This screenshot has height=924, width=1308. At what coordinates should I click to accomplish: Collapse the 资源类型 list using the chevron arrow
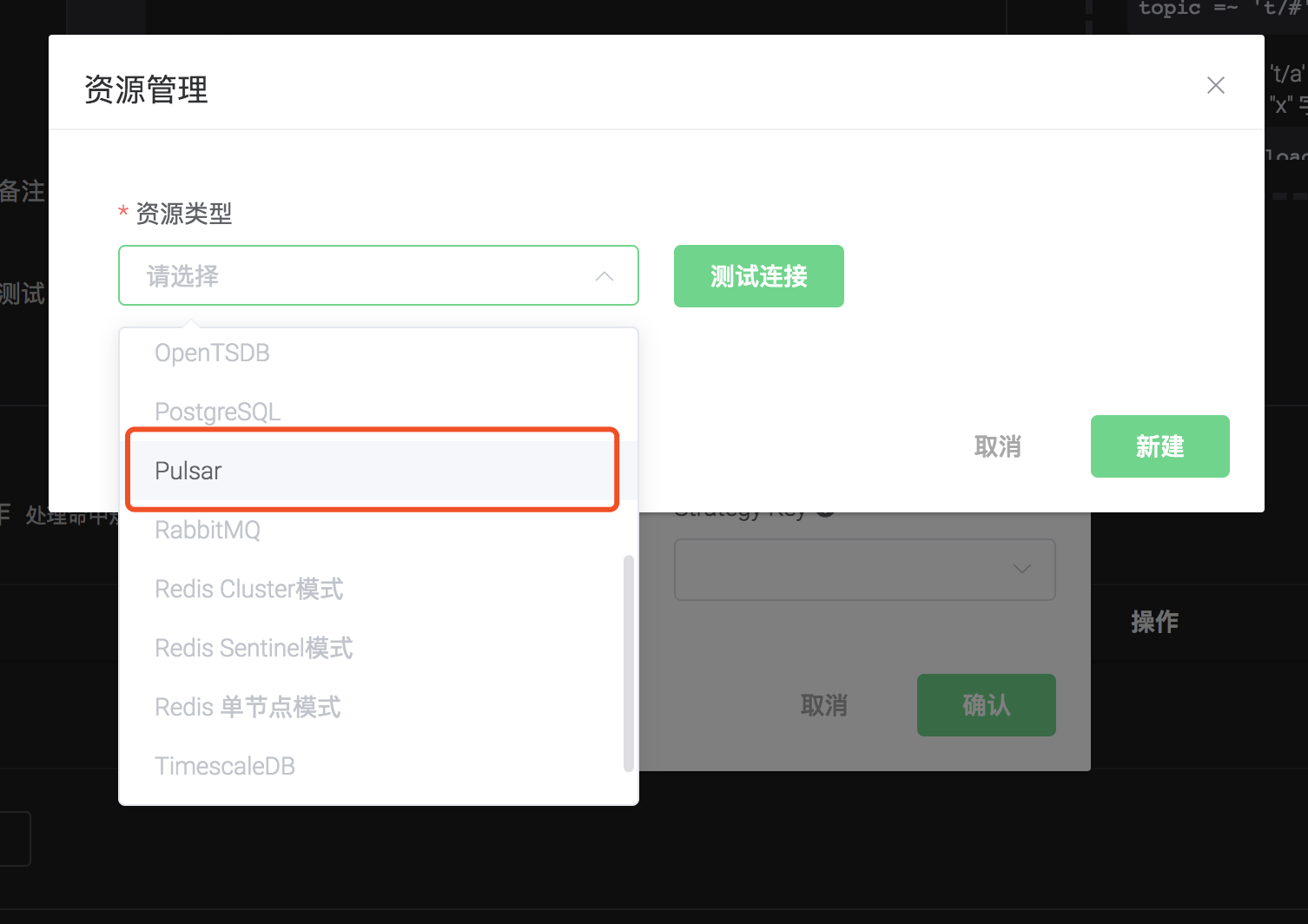click(x=604, y=276)
